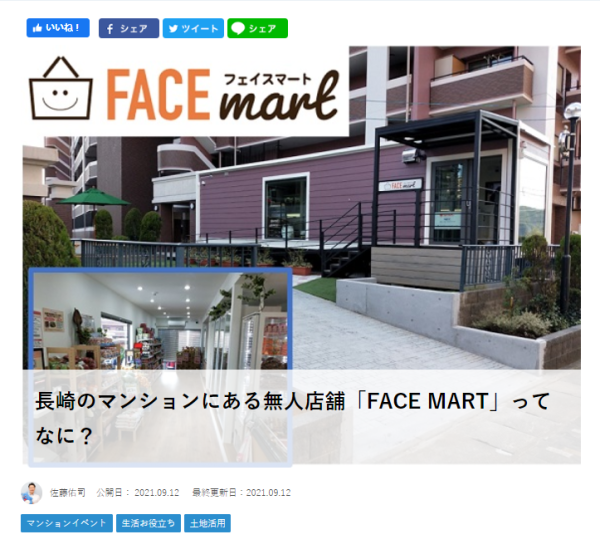Click the orange FACE logo text
The width and height of the screenshot is (600, 544).
point(158,94)
